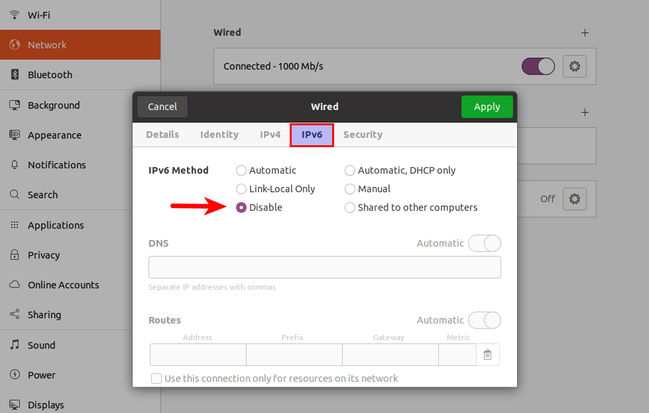The height and width of the screenshot is (413, 649).
Task: Turn off the Wired connection switch
Action: tap(538, 67)
